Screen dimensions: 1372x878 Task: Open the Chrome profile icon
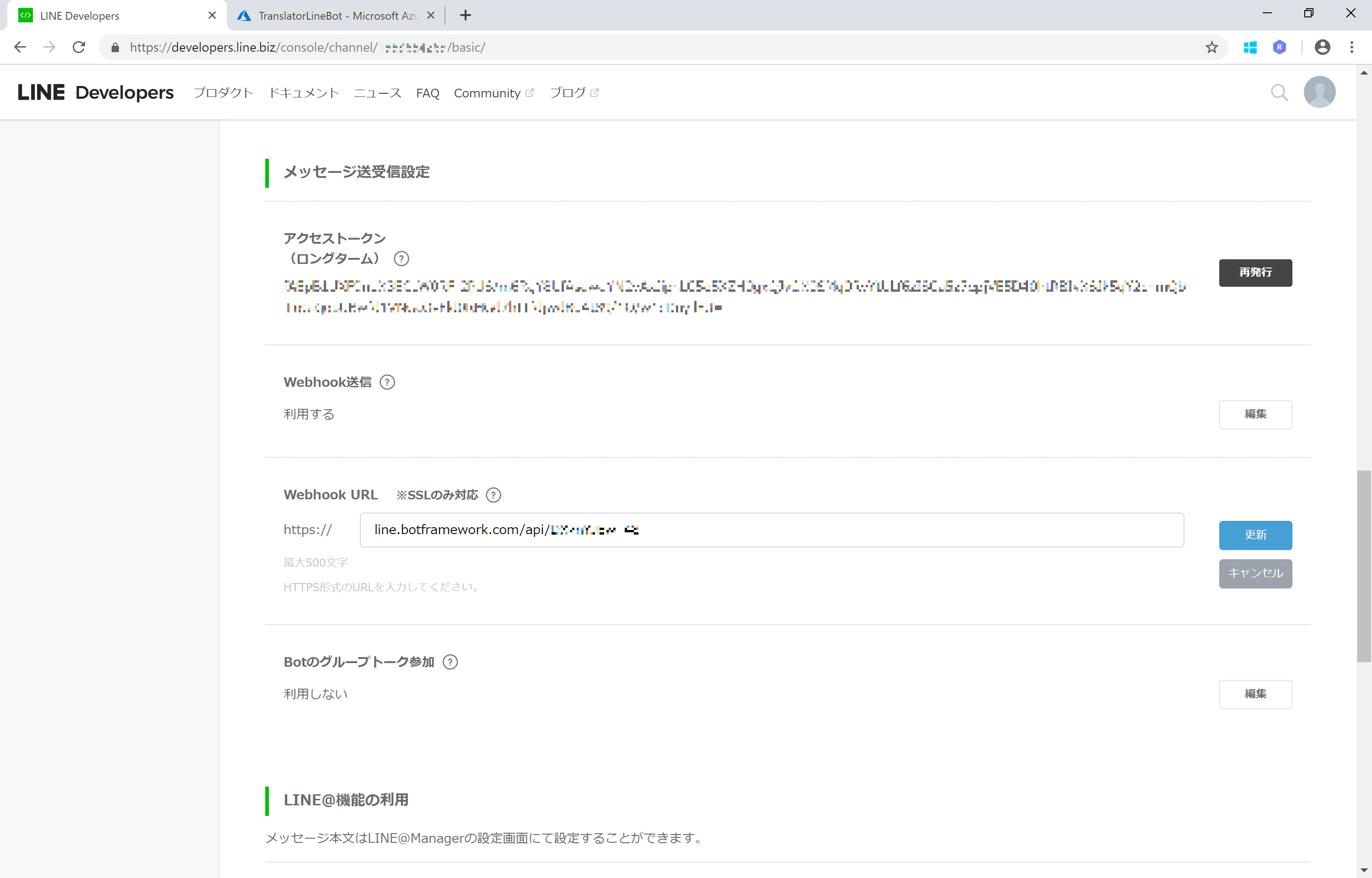click(x=1323, y=47)
